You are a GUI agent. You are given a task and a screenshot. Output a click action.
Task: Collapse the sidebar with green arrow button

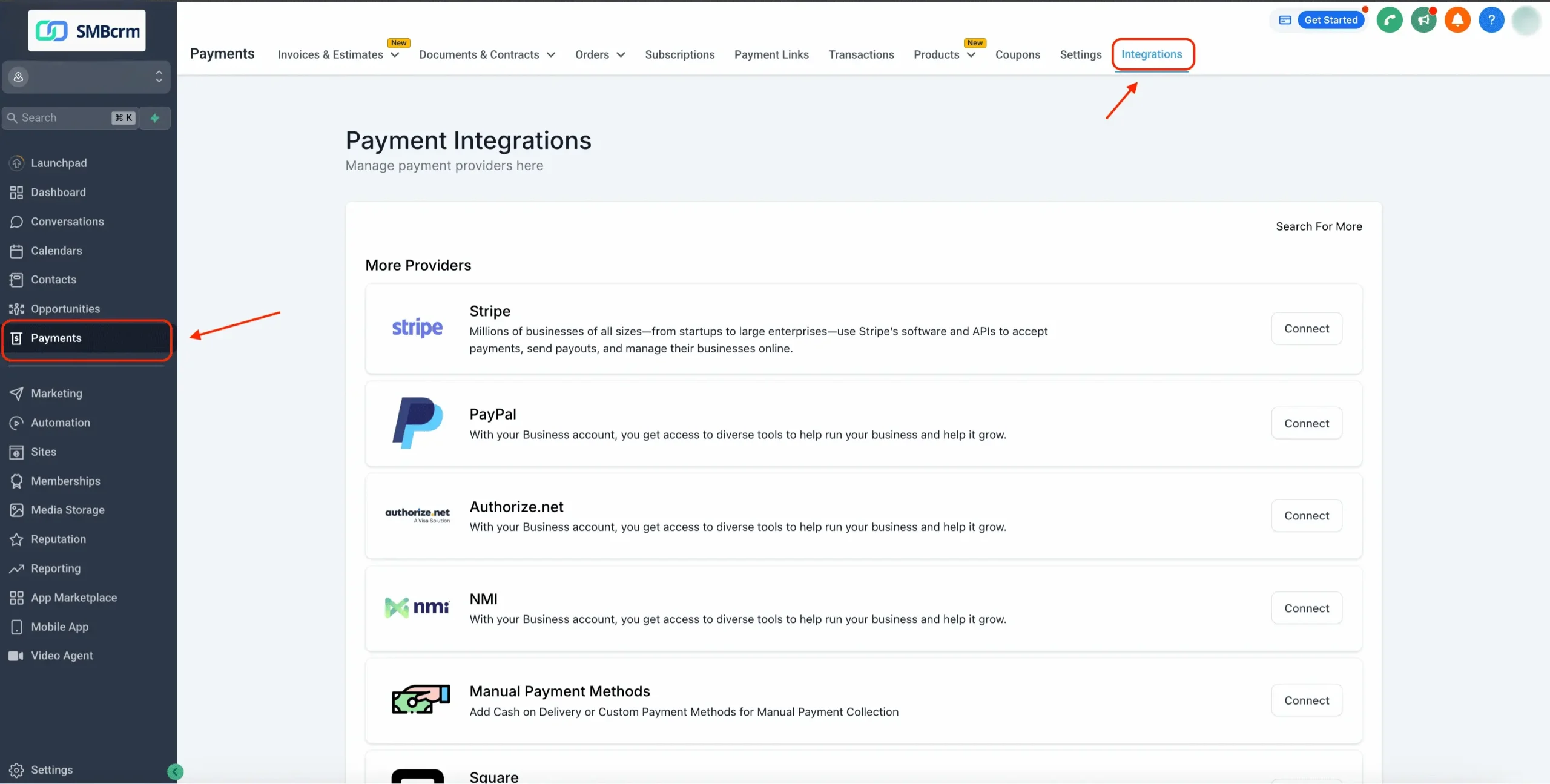[x=175, y=771]
